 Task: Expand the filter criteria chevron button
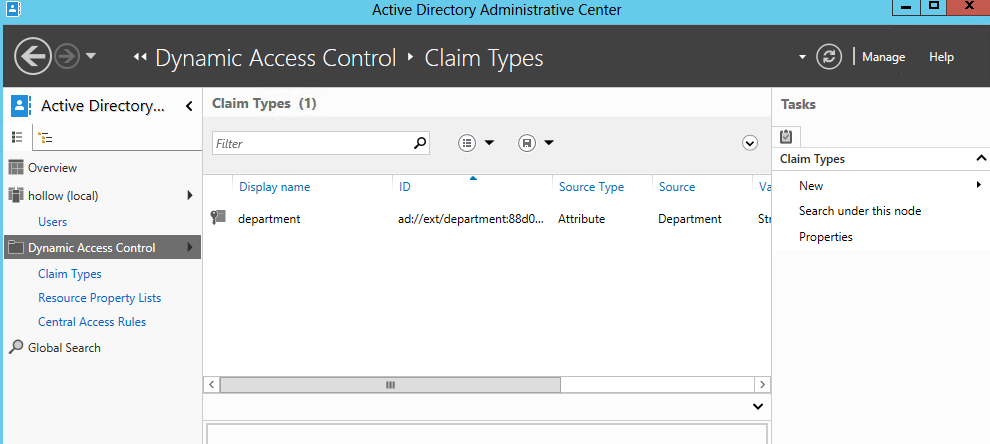pyautogui.click(x=750, y=143)
